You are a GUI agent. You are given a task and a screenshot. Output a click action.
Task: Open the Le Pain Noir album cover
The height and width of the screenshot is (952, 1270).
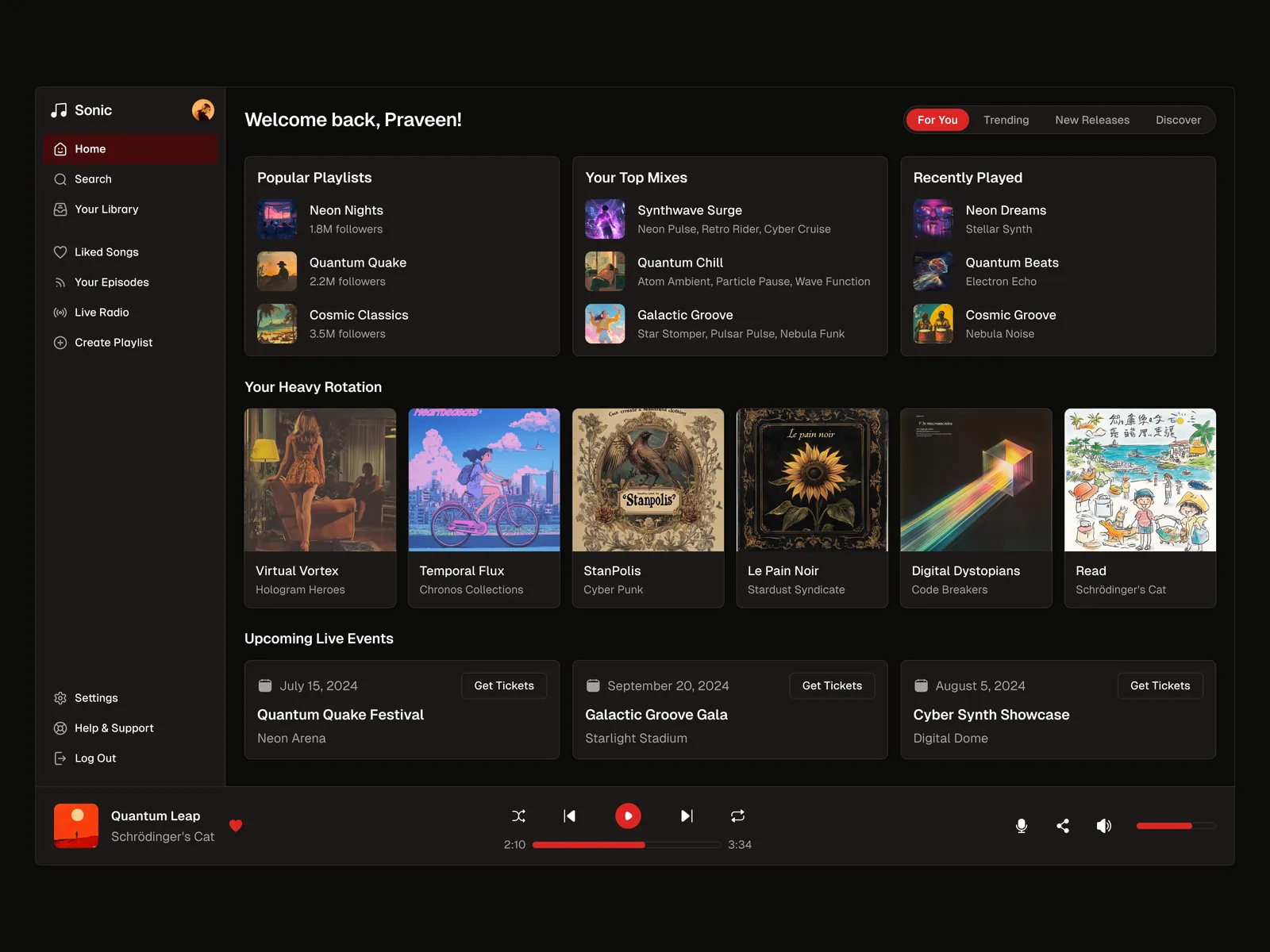812,480
